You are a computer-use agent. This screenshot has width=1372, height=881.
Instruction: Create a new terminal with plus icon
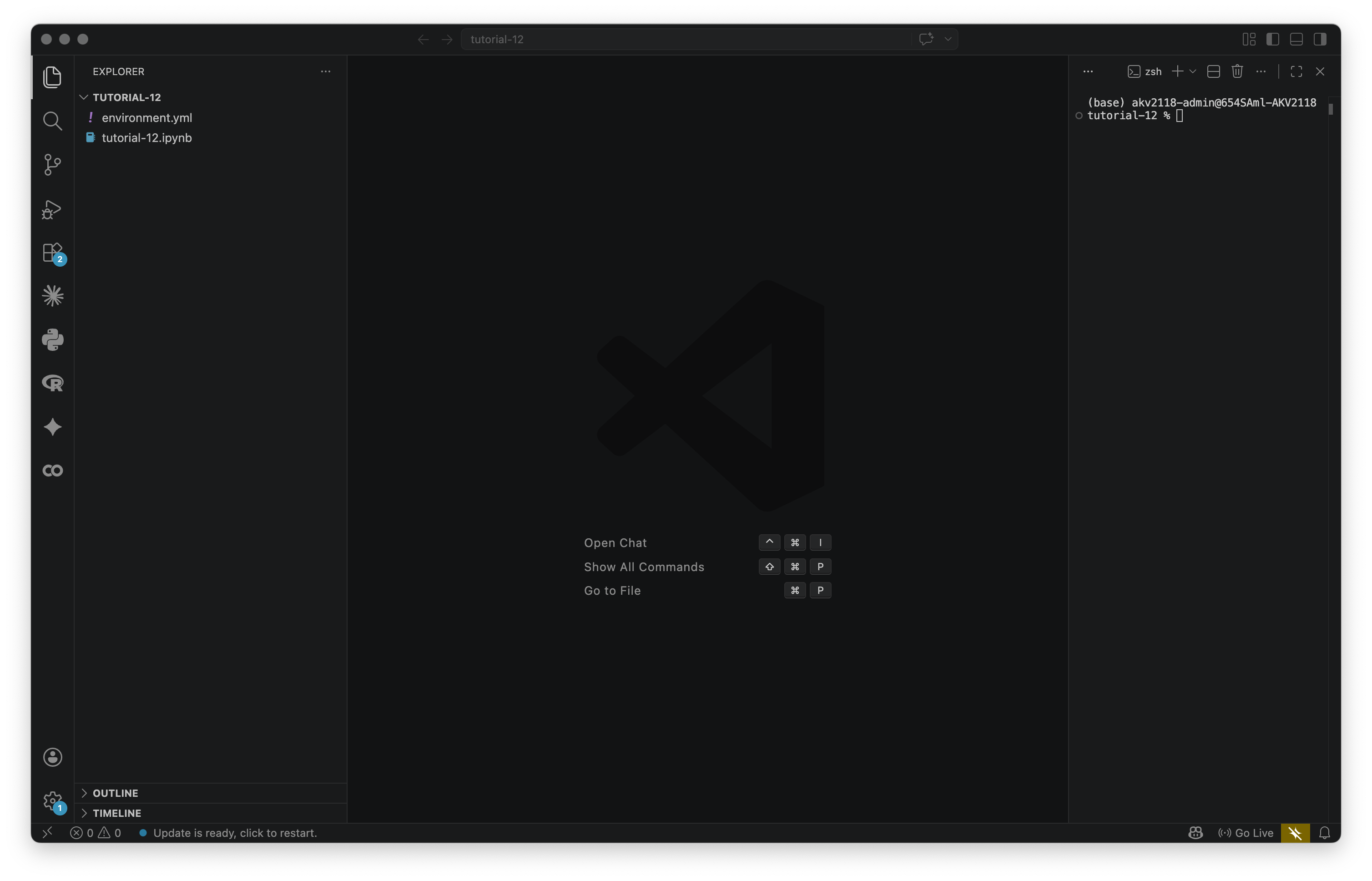1177,71
